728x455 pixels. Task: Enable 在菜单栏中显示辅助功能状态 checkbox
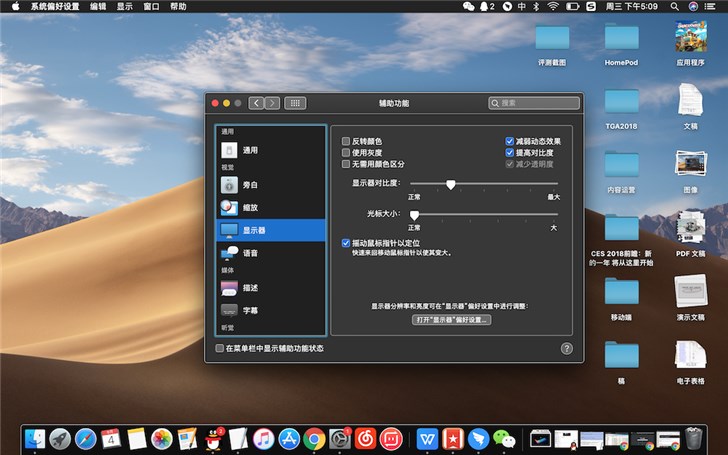click(221, 348)
